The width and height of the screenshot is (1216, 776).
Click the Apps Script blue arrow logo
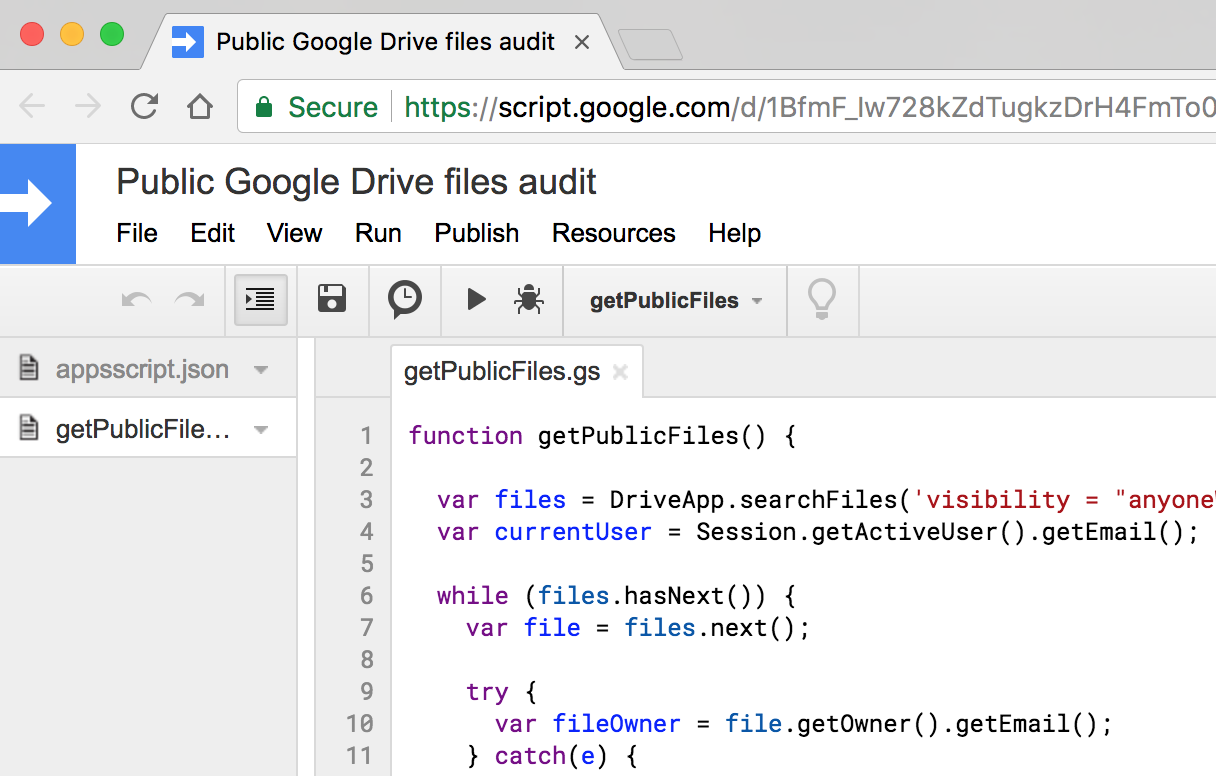click(x=38, y=204)
